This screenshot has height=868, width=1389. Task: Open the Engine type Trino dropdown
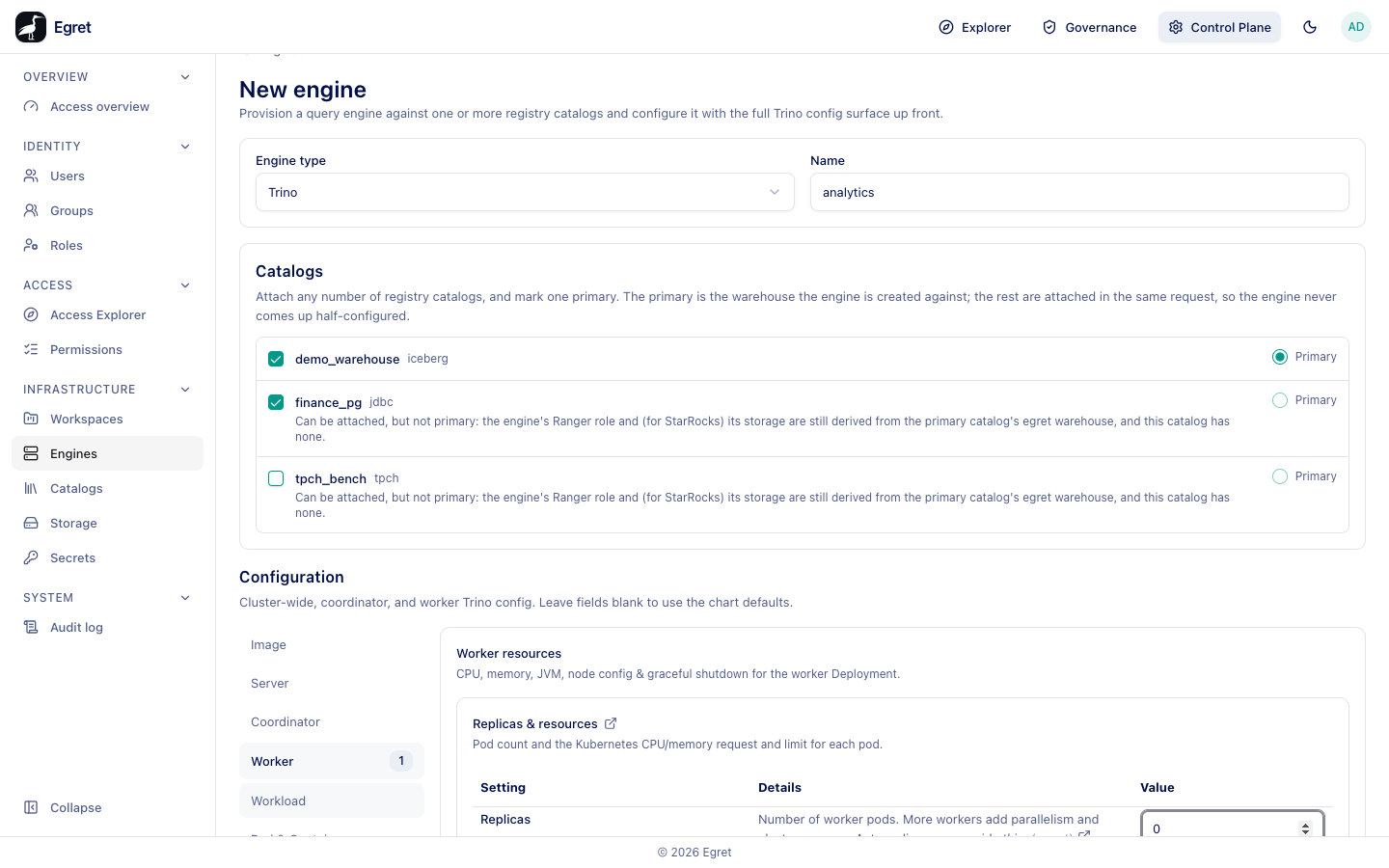click(x=525, y=192)
